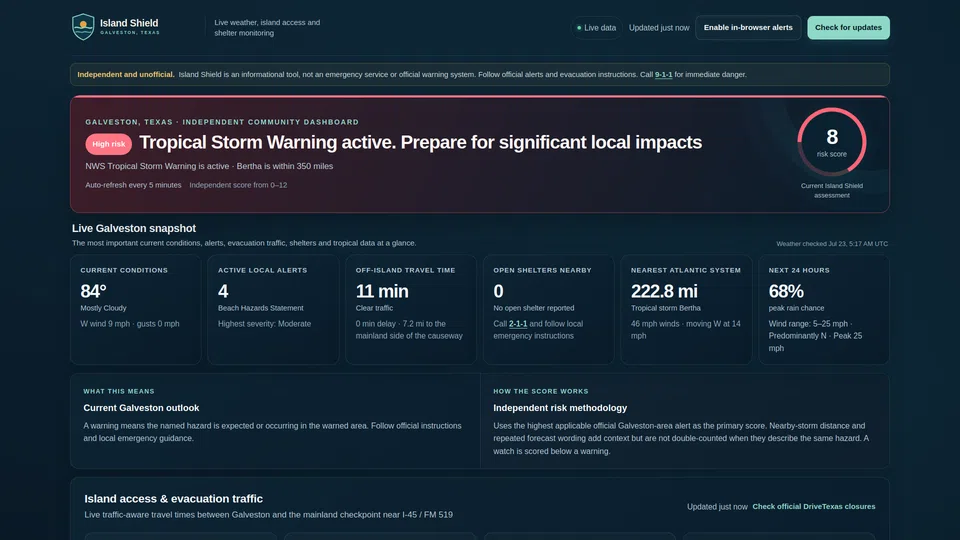Click the Live data status indicator

pyautogui.click(x=596, y=28)
